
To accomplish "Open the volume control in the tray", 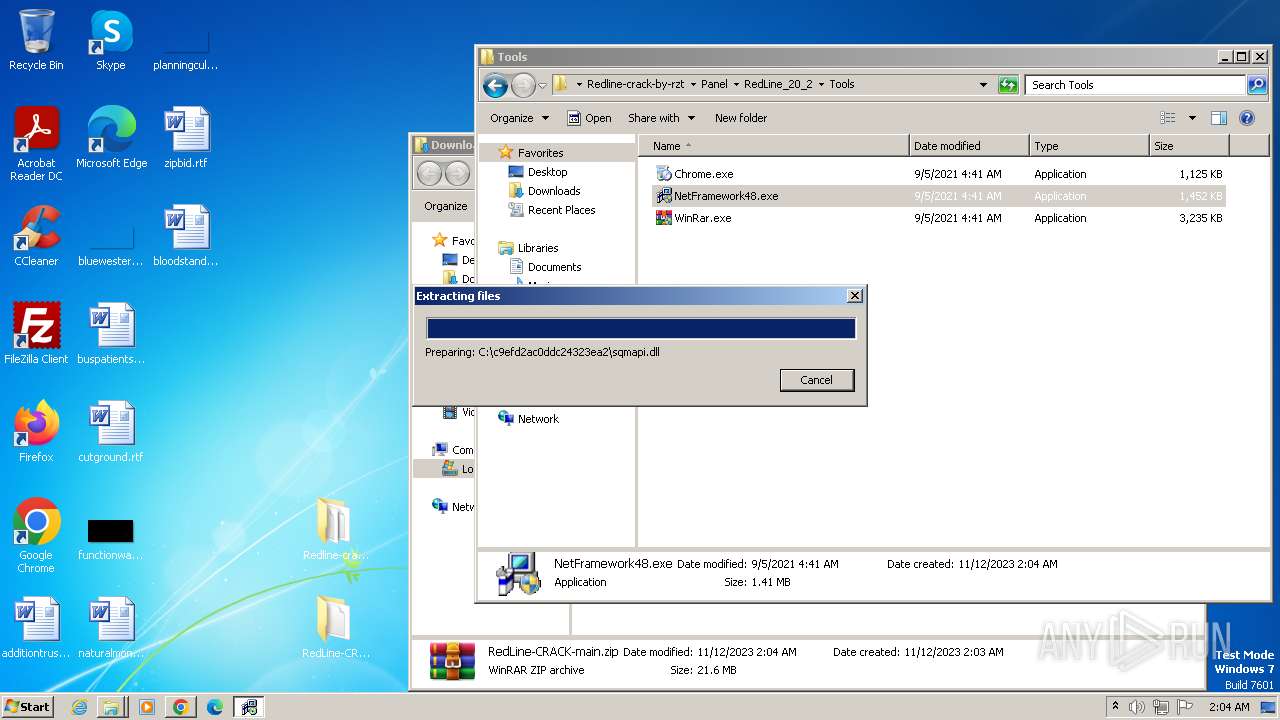I will [x=1137, y=707].
